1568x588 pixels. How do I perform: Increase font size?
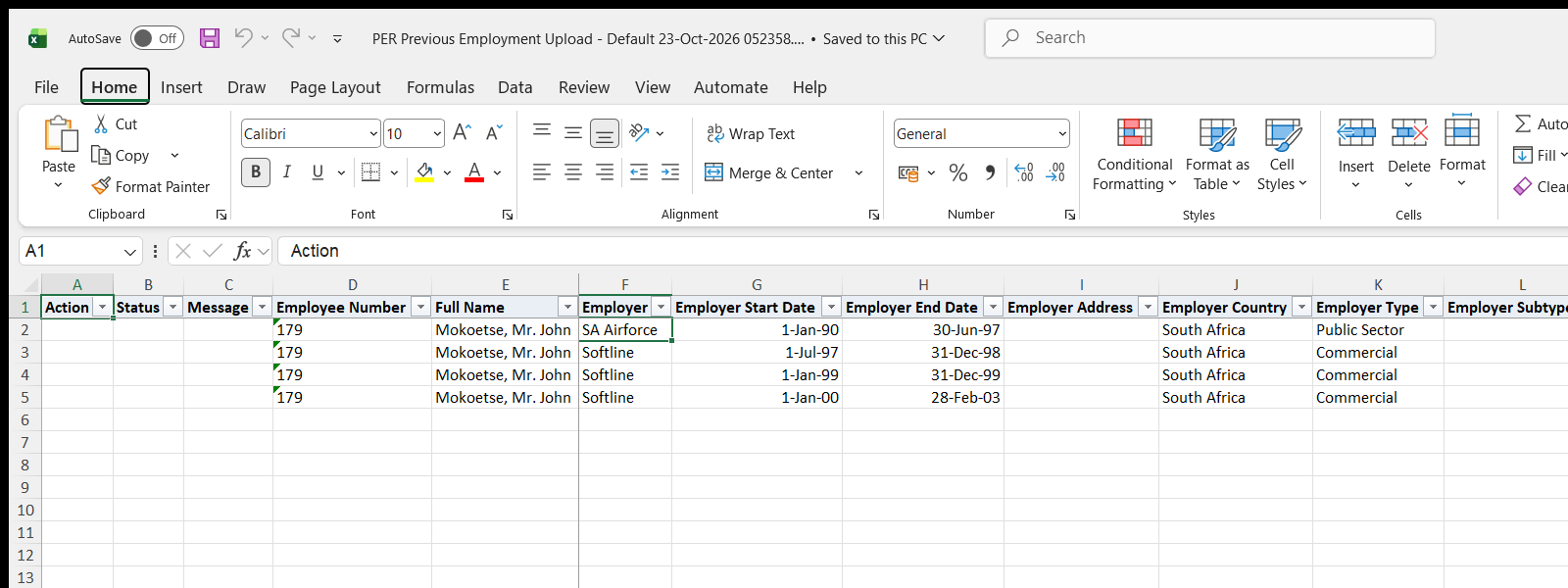click(x=463, y=133)
